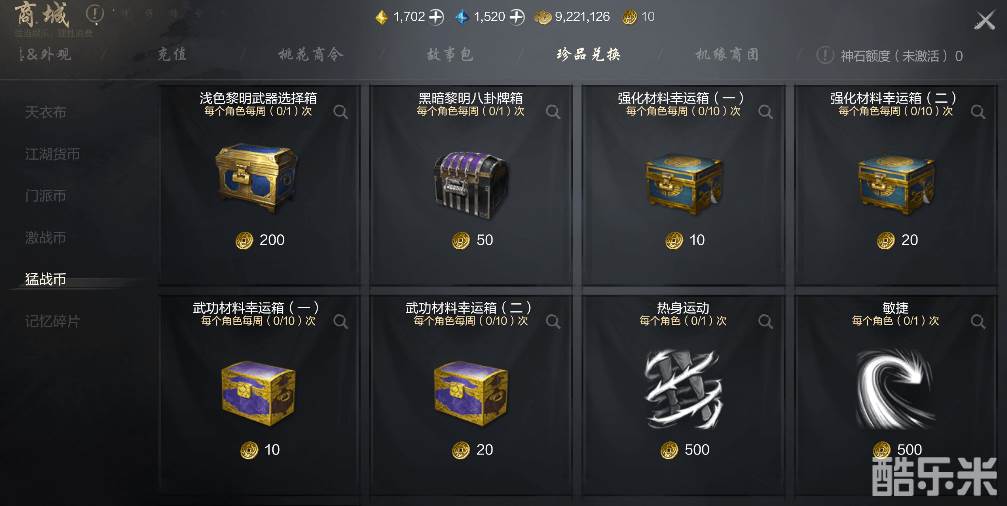The image size is (1007, 506).
Task: Select the 敏捷 swirl skill icon
Action: coord(895,388)
